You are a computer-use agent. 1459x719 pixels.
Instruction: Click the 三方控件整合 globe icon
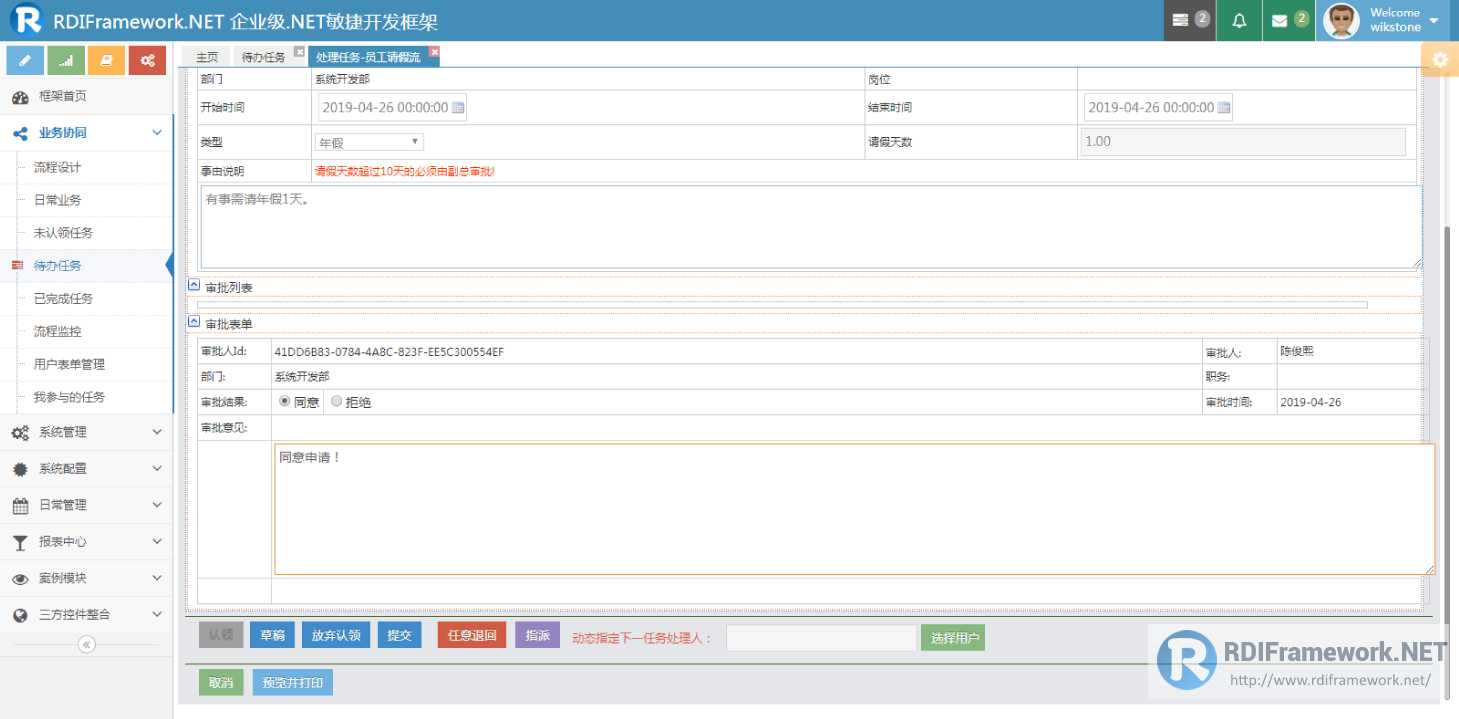tap(20, 615)
